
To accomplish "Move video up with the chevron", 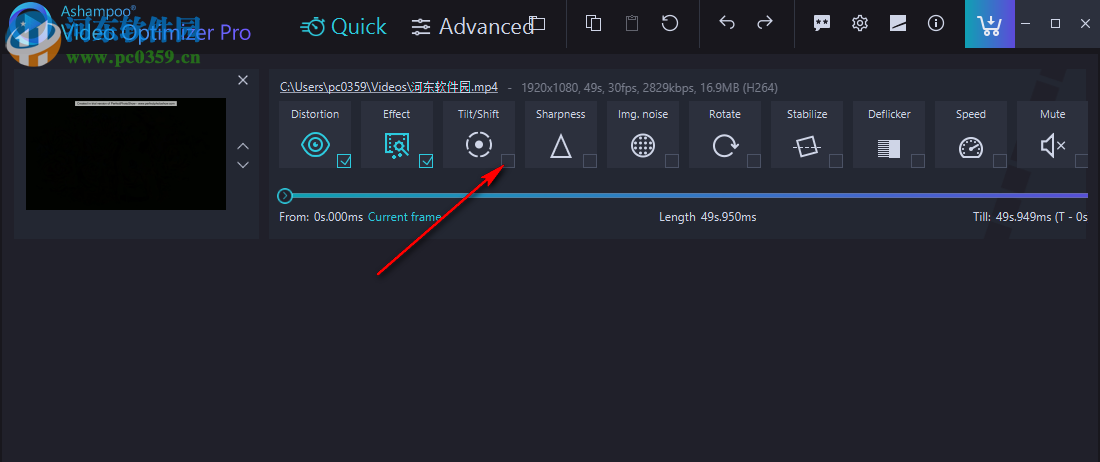I will [x=243, y=146].
